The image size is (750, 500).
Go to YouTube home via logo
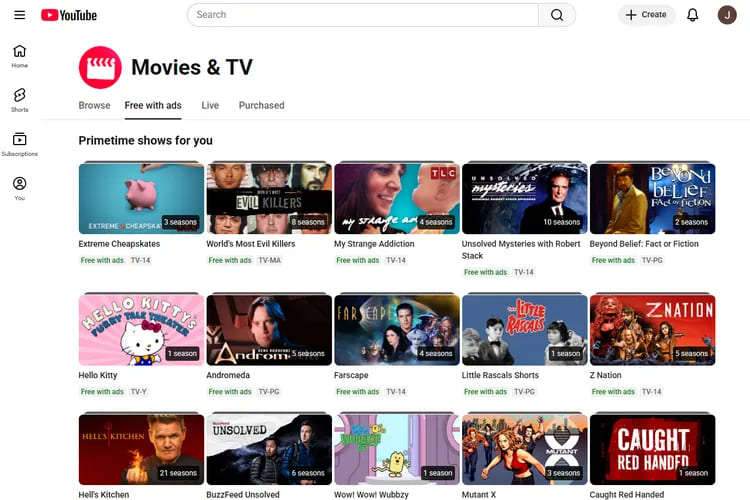coord(69,15)
